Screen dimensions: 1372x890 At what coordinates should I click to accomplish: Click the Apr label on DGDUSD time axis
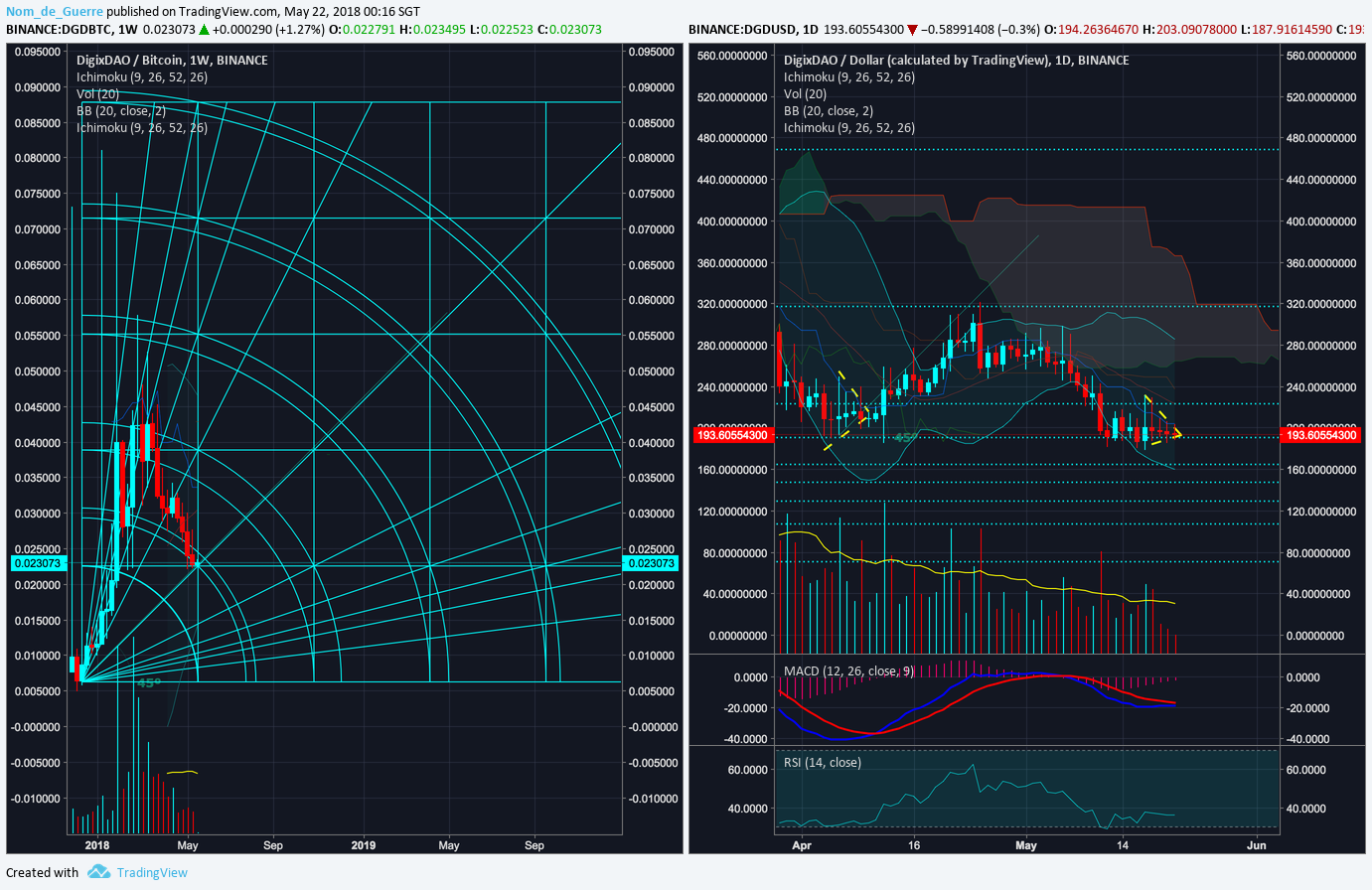[802, 845]
